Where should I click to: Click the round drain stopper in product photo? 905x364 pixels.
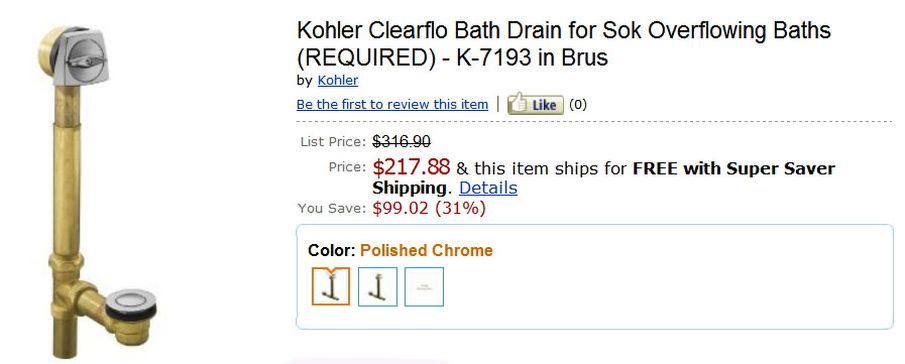click(x=132, y=306)
